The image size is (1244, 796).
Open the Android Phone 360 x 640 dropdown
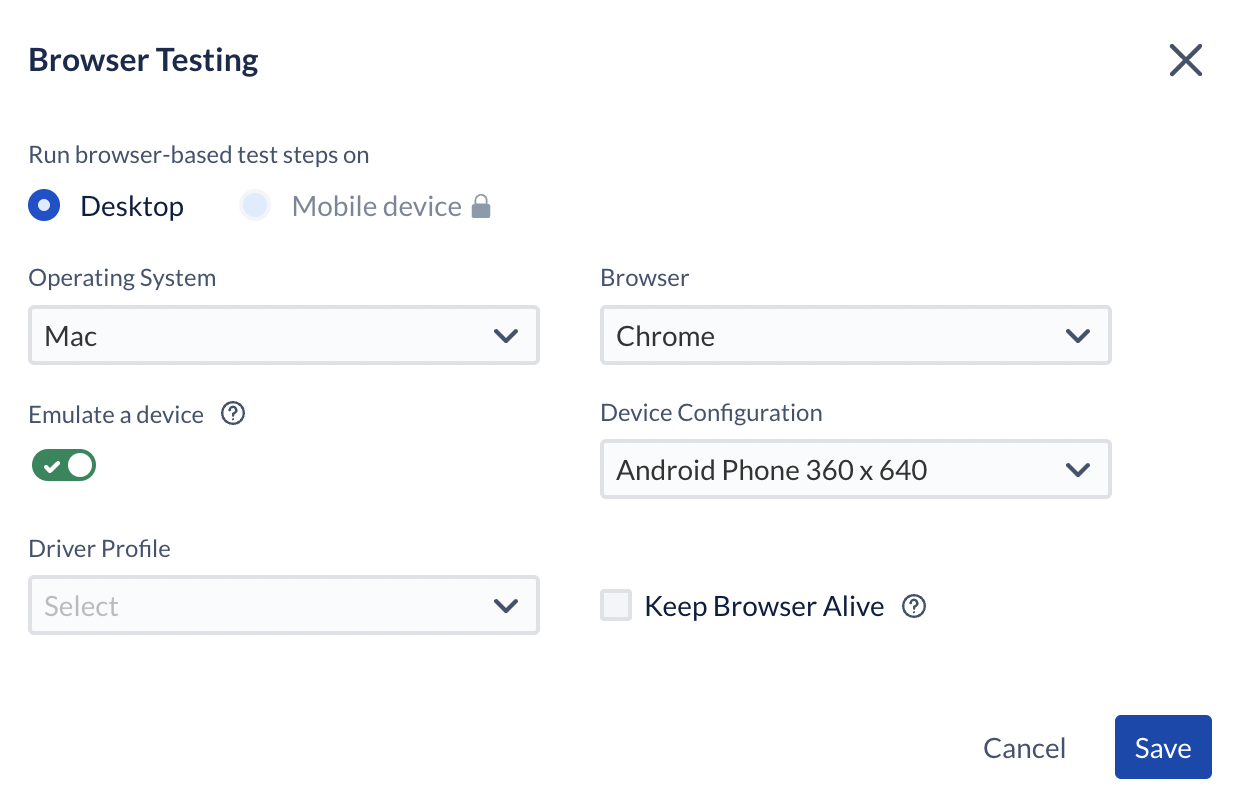[x=856, y=469]
